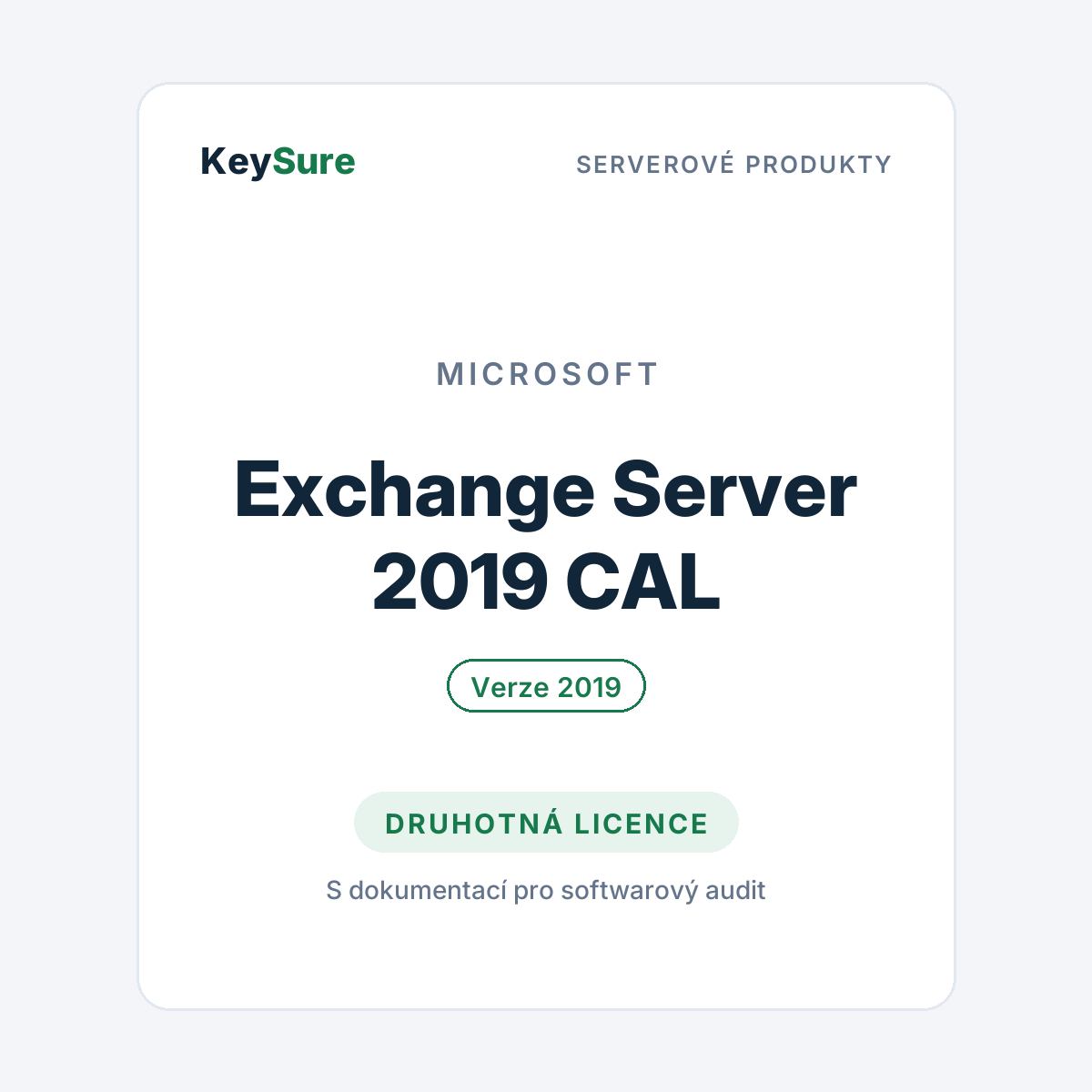1092x1092 pixels.
Task: Click the DRUHOTNÁ LICENCE badge
Action: tap(546, 823)
